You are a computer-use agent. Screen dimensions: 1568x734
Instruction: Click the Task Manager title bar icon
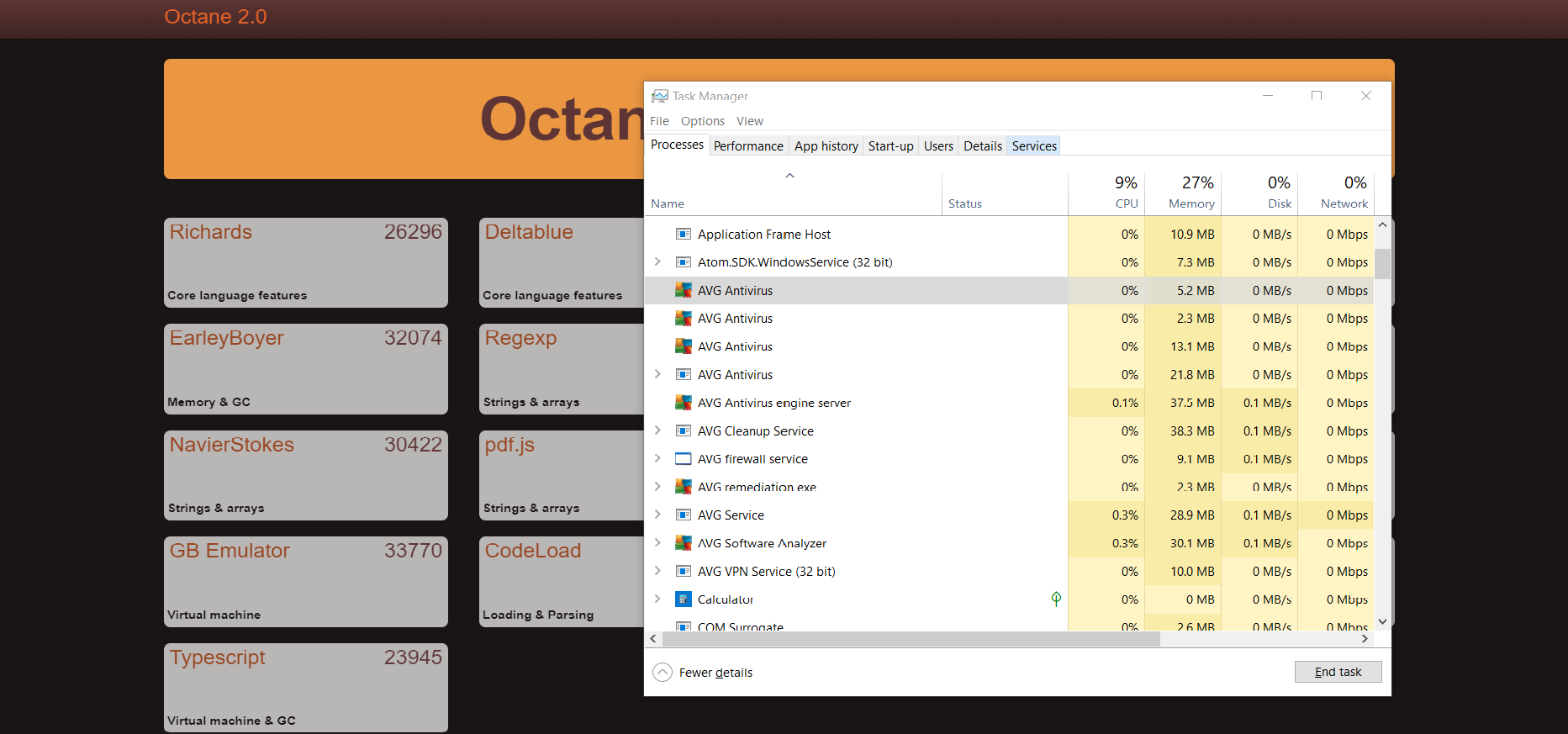[x=660, y=96]
